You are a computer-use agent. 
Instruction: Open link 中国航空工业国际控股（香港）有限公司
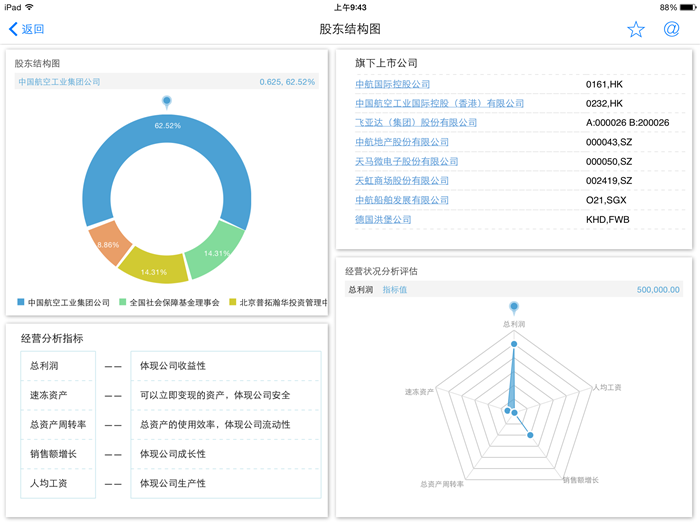(439, 103)
